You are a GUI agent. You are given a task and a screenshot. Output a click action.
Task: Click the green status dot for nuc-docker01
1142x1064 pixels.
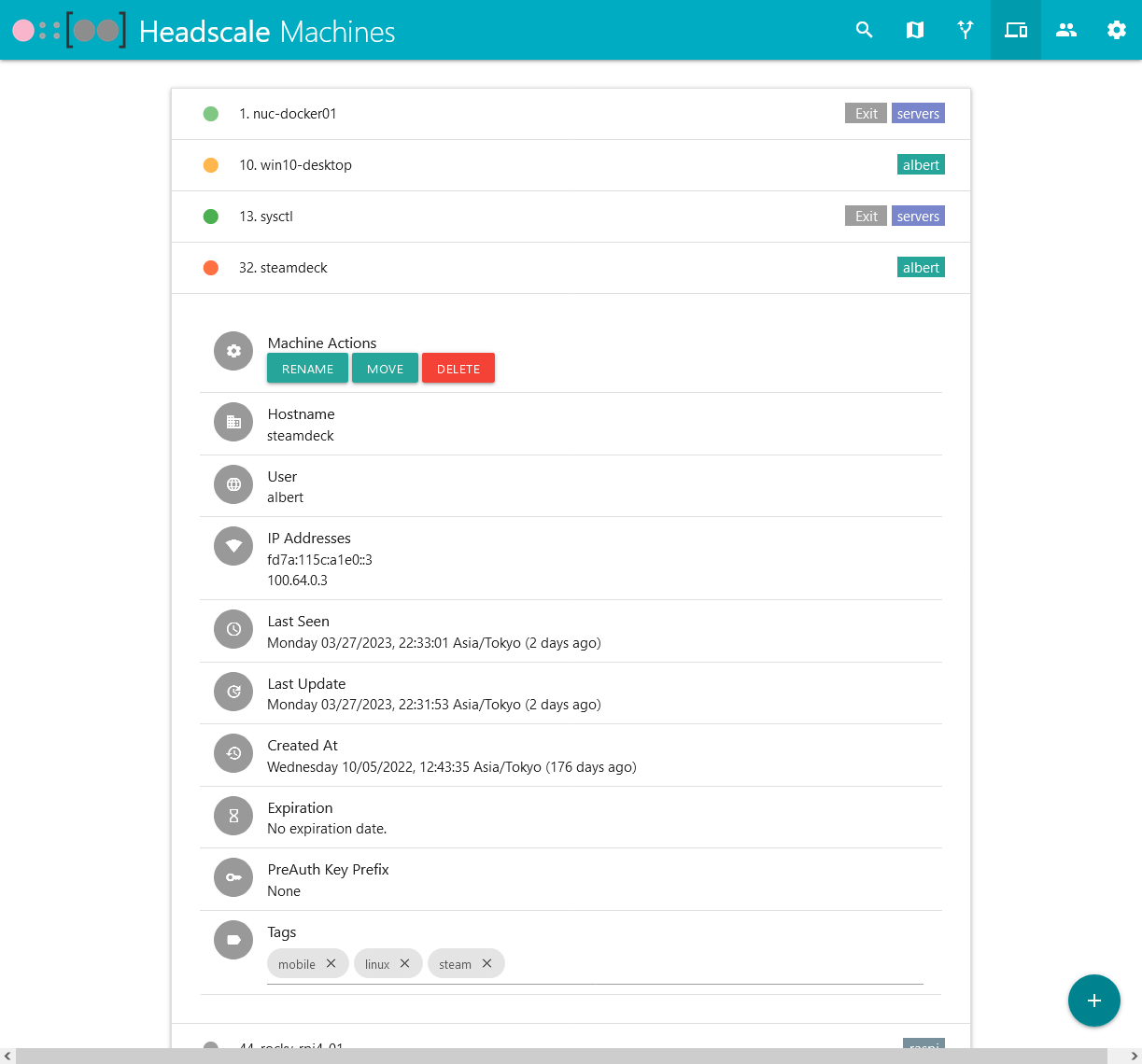211,114
